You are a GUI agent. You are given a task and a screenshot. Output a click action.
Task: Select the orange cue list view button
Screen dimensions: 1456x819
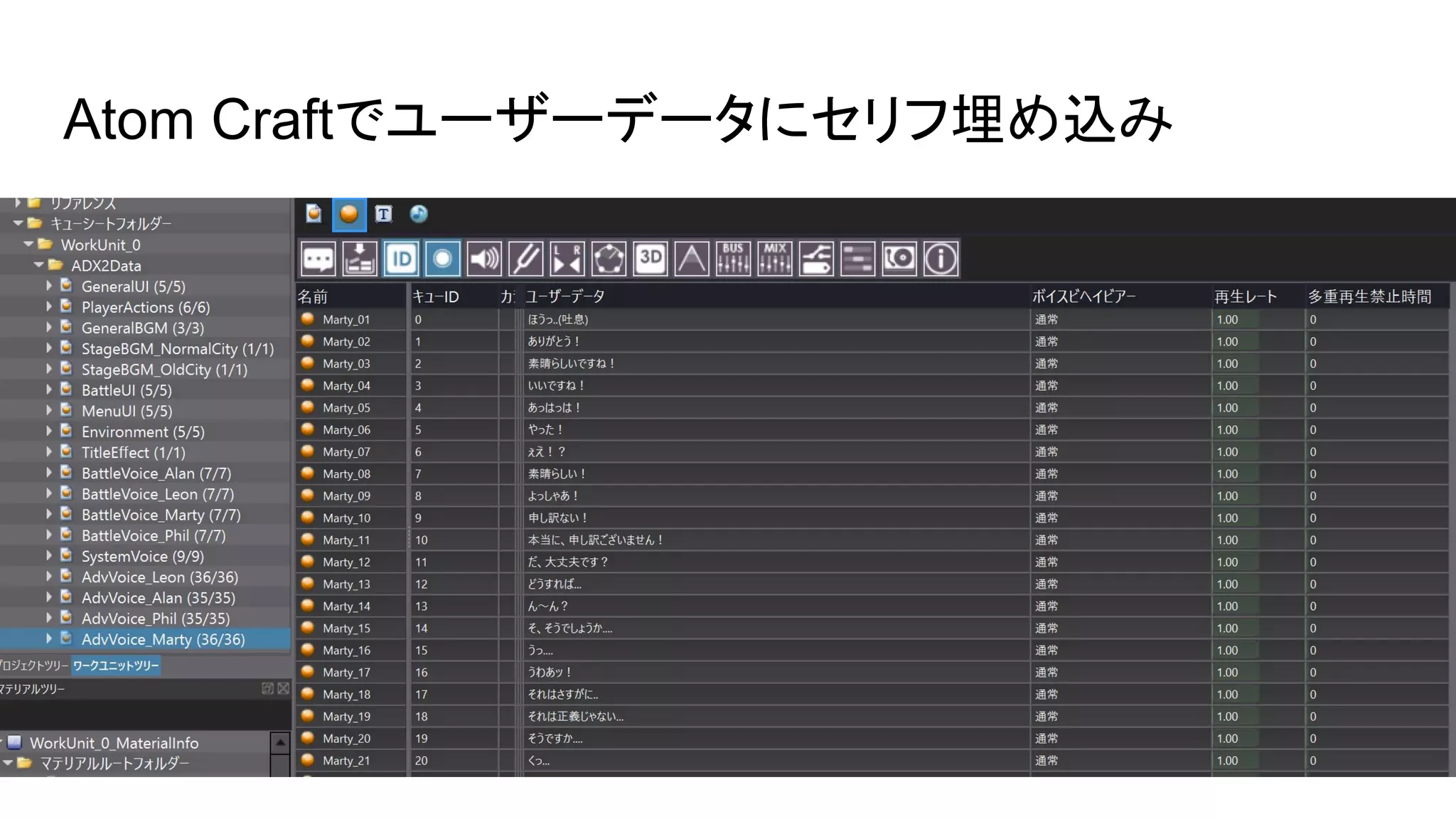[x=349, y=214]
